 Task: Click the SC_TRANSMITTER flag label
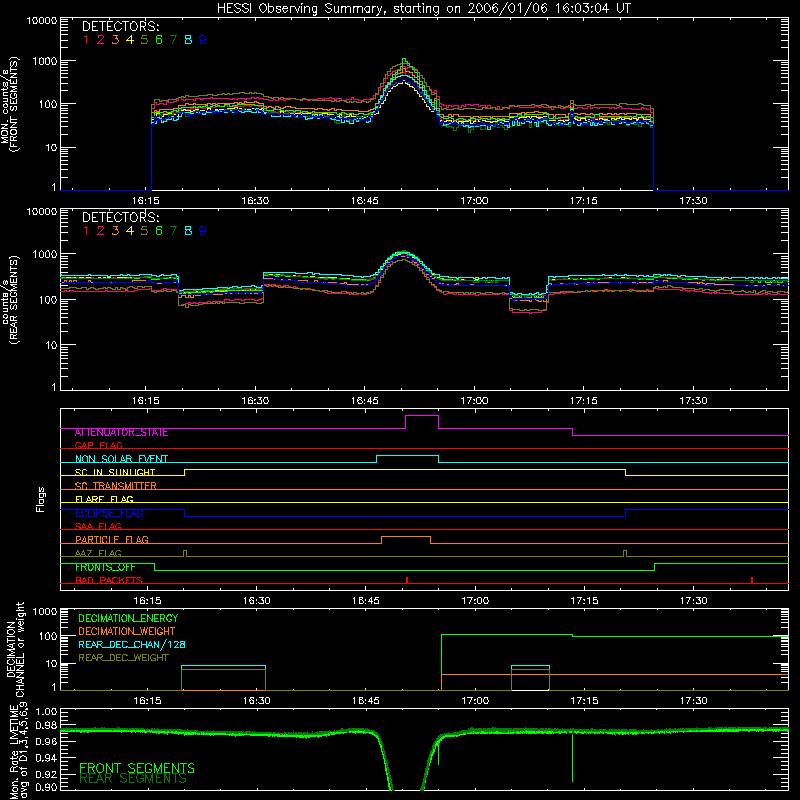116,486
